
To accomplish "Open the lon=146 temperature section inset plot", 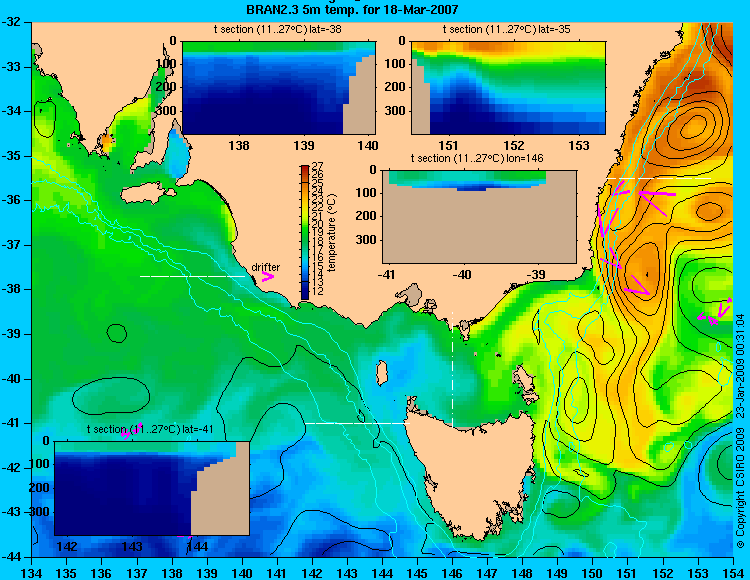I will 479,217.
